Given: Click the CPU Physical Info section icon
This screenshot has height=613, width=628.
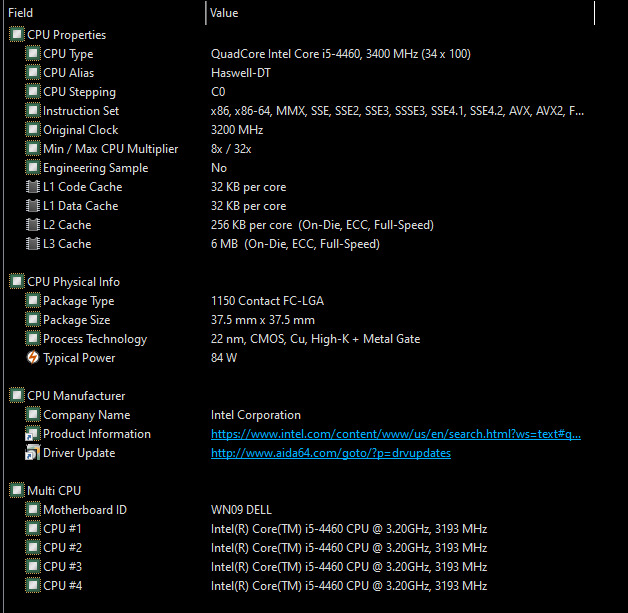Looking at the screenshot, I should pos(16,282).
